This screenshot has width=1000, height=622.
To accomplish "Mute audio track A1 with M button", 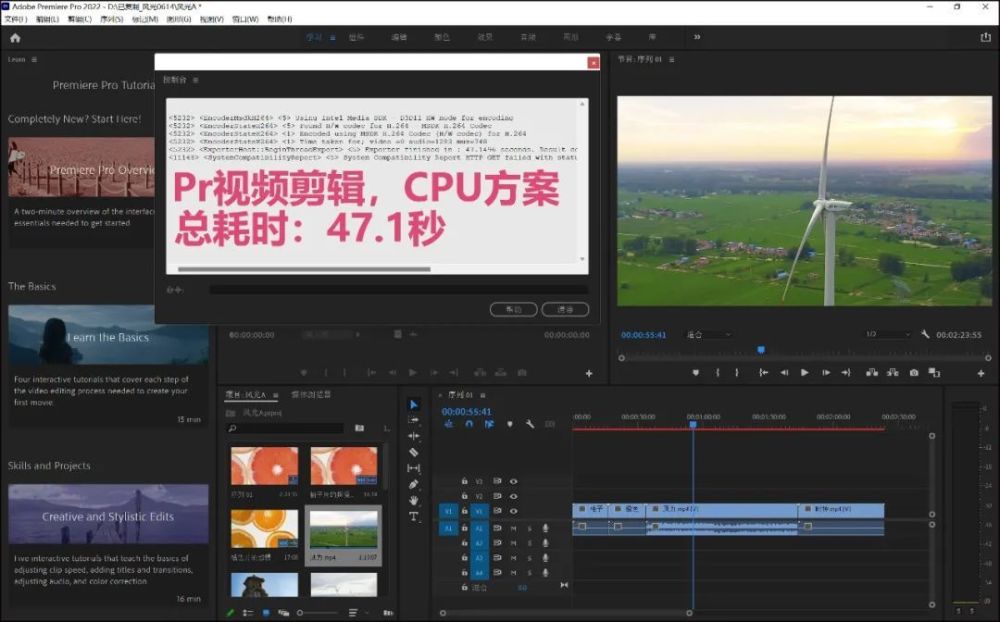I will [514, 528].
